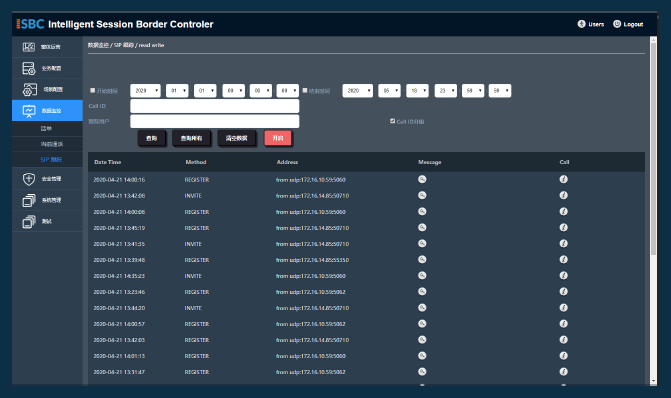Enable the end time checkbox
This screenshot has height=398, width=671.
pyautogui.click(x=305, y=90)
